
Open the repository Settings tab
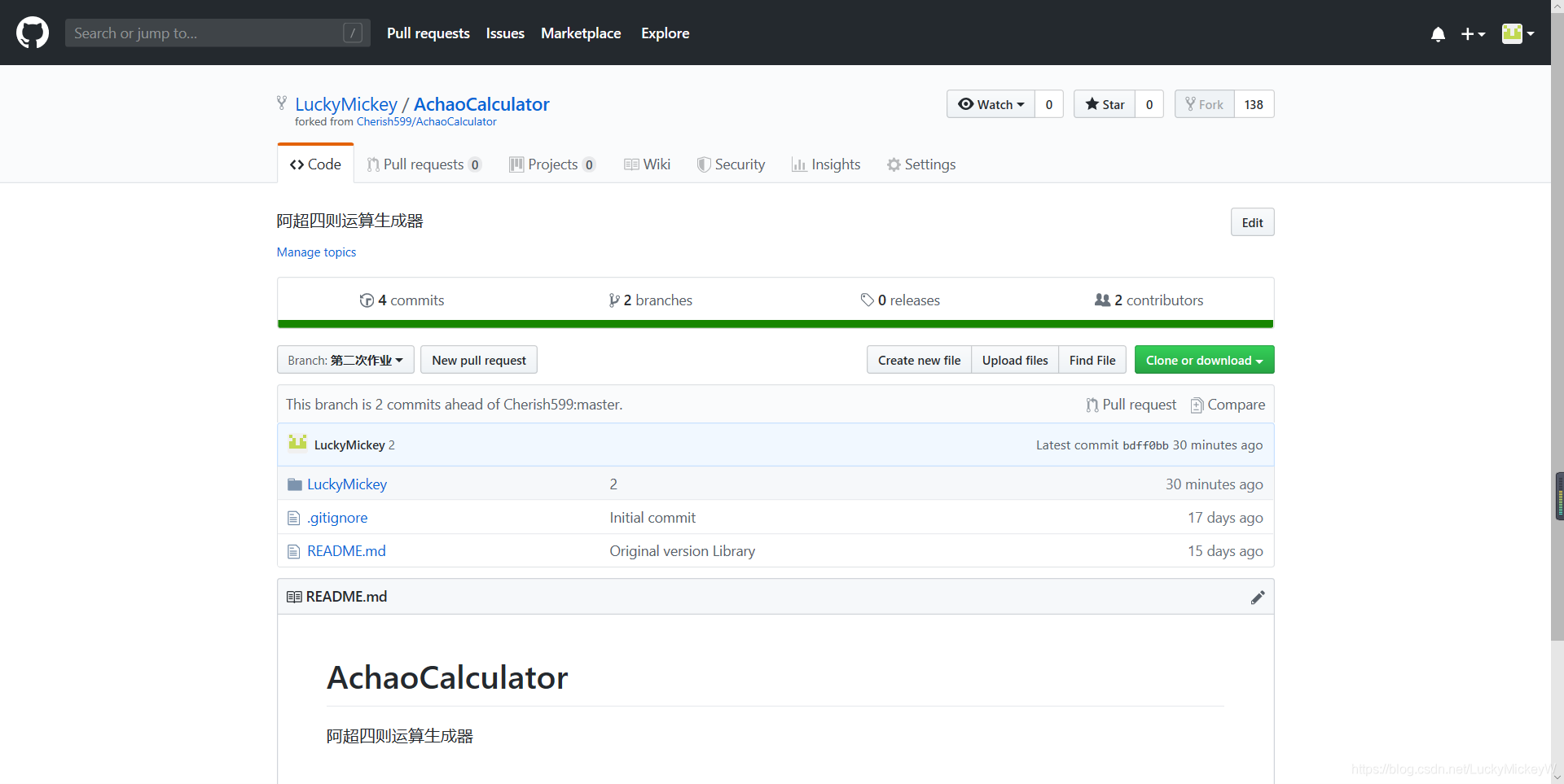tap(921, 164)
